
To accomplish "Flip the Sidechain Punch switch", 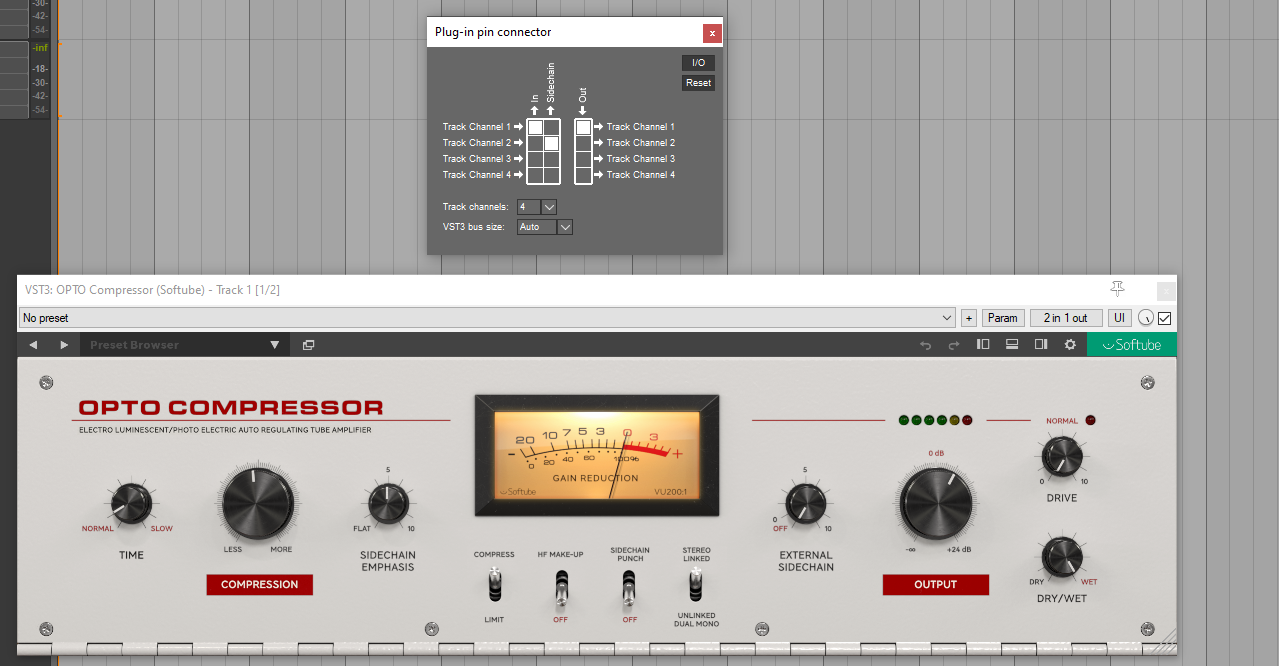I will [629, 588].
